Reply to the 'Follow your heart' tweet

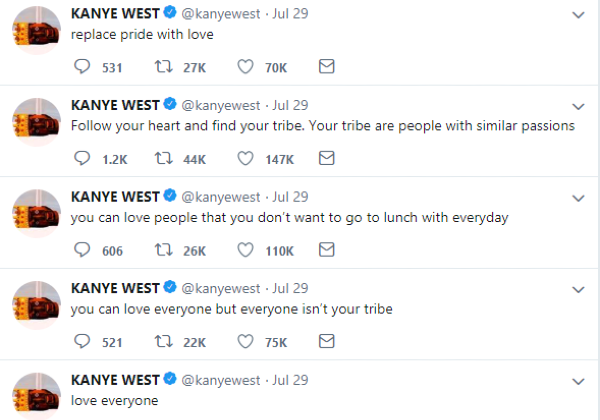[x=83, y=158]
